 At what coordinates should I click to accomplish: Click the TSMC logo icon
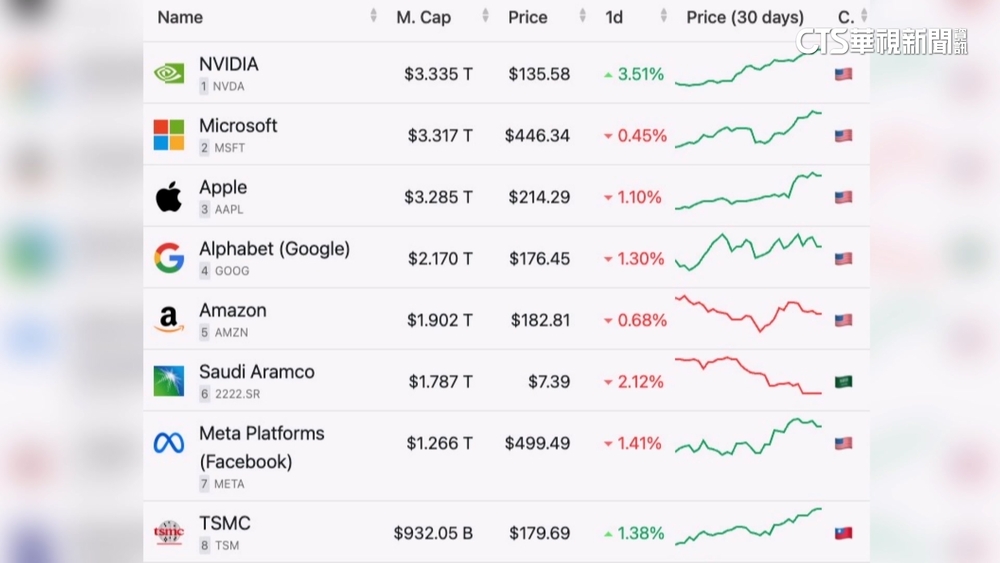pos(168,532)
